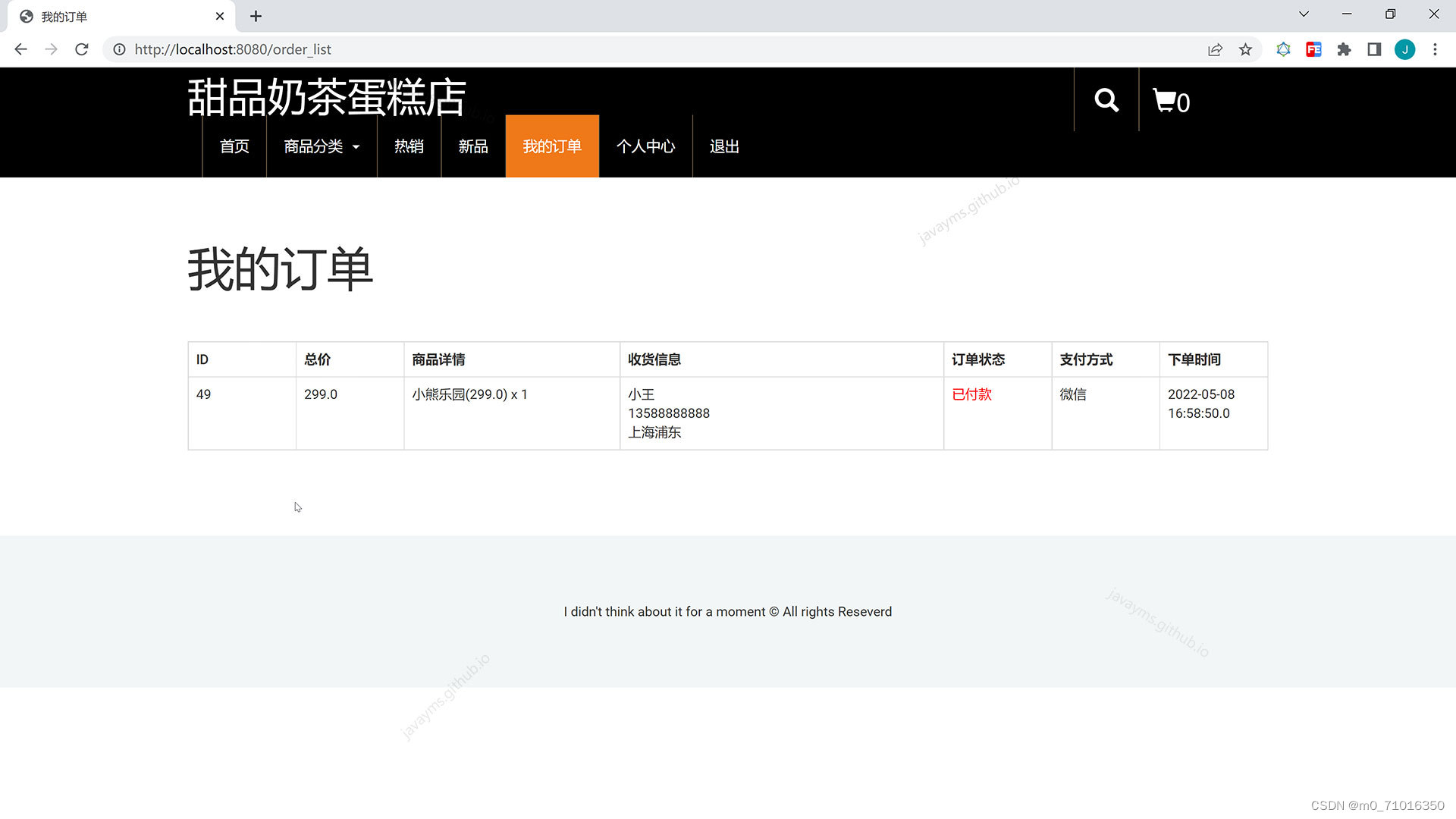This screenshot has width=1456, height=819.
Task: Click the 已付款 order status text
Action: tap(971, 394)
